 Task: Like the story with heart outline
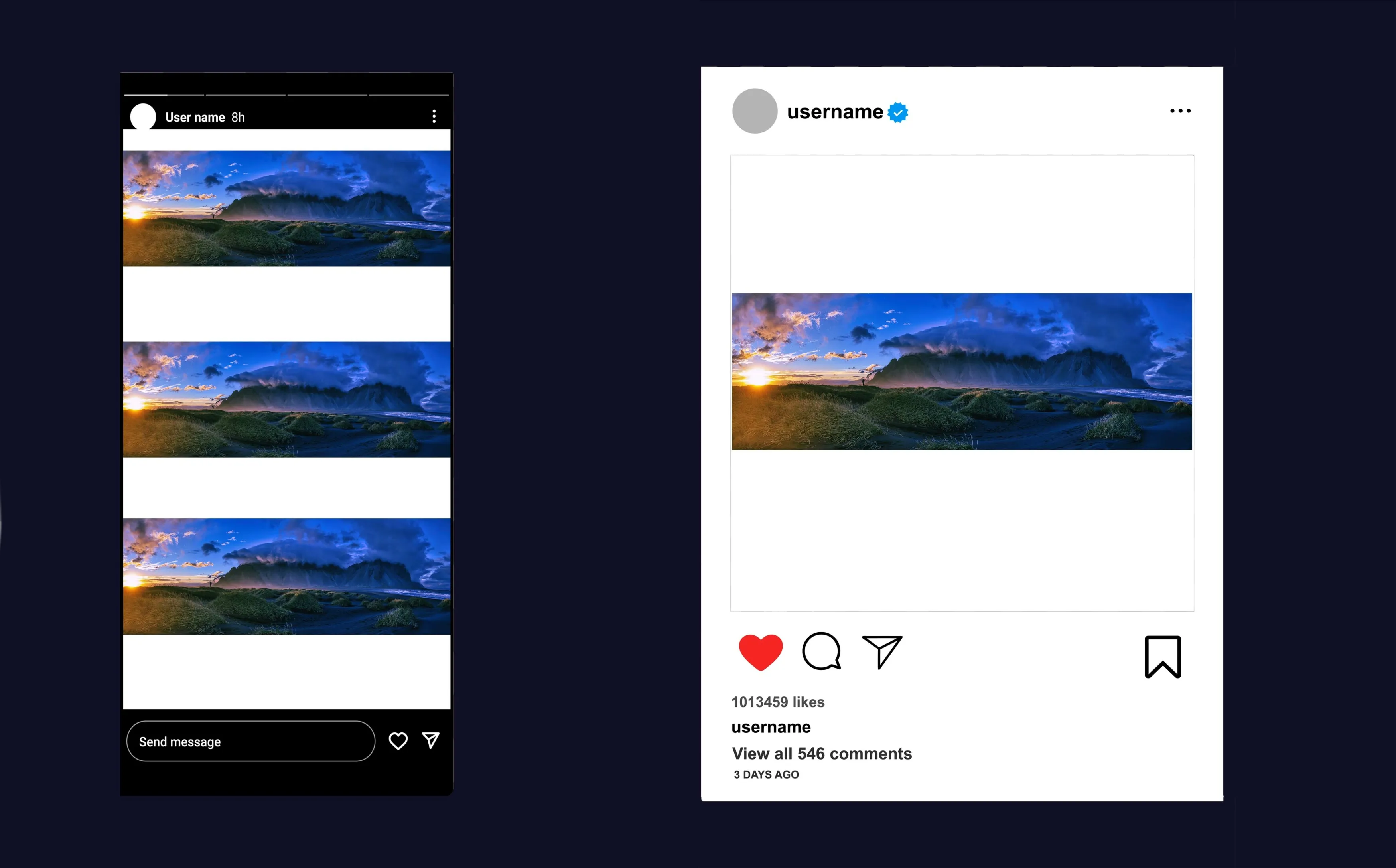pos(398,741)
